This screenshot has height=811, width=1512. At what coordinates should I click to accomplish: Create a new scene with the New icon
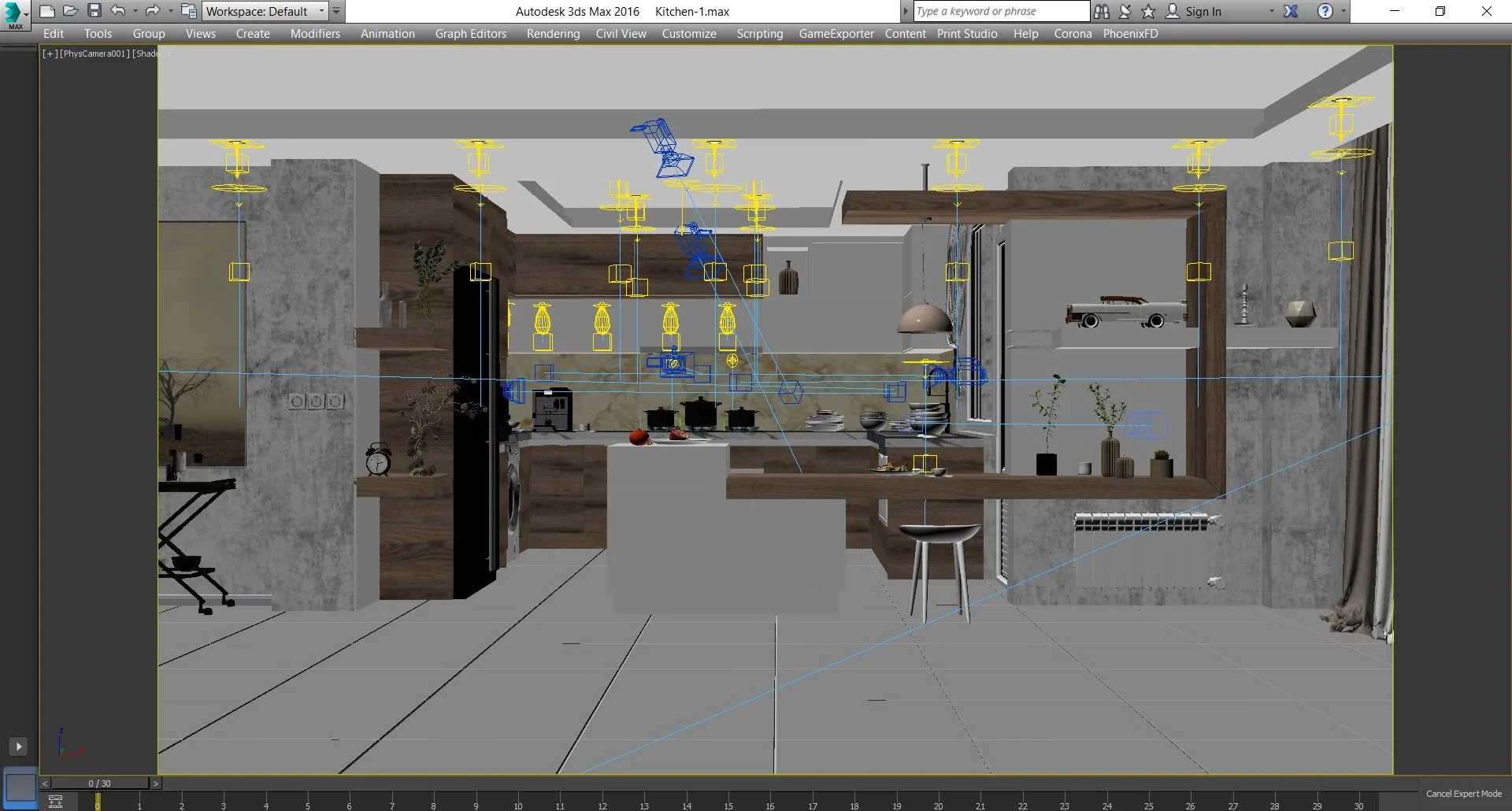click(x=47, y=11)
